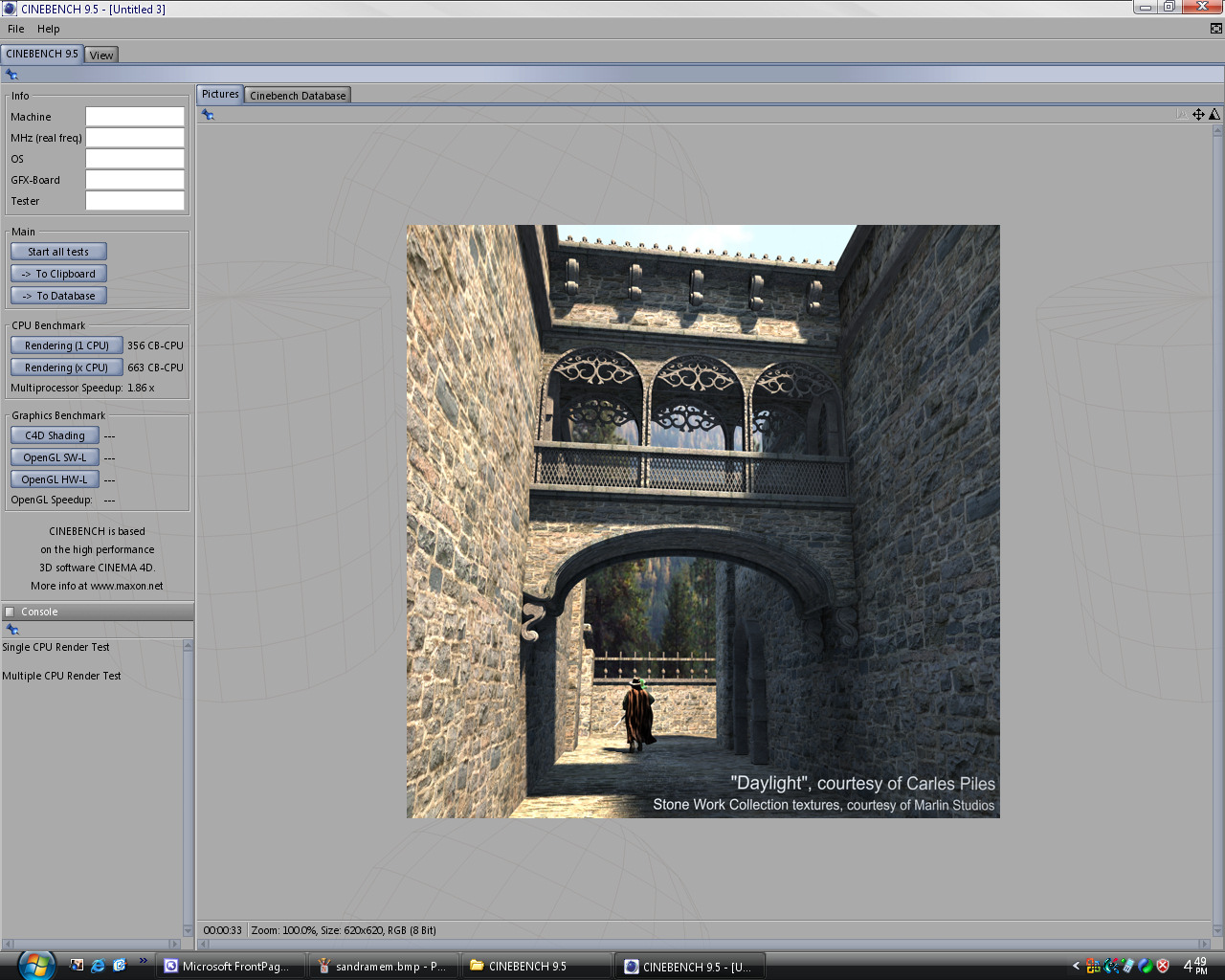Open the Windows Start orb
1225x980 pixels.
[35, 965]
